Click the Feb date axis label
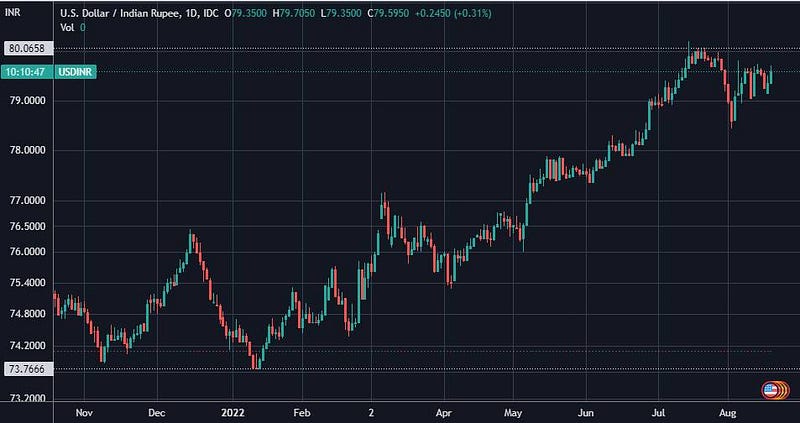800x423 pixels. tap(302, 412)
